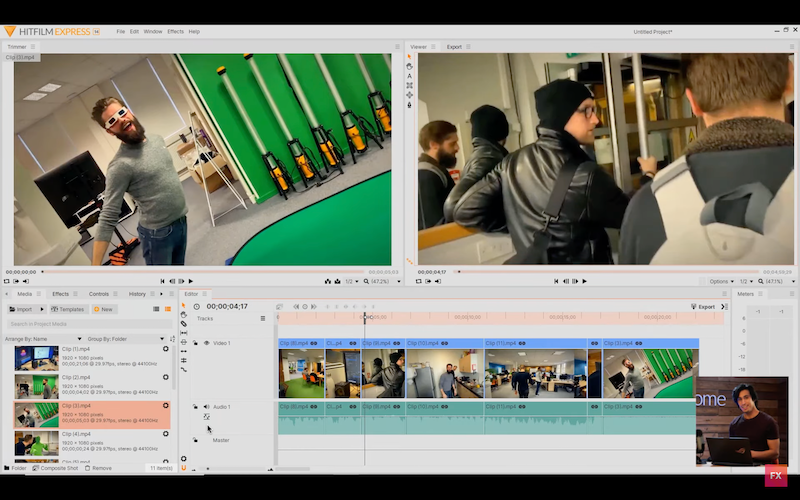Click Export button in Editor timeline
The image size is (800, 500).
click(703, 307)
